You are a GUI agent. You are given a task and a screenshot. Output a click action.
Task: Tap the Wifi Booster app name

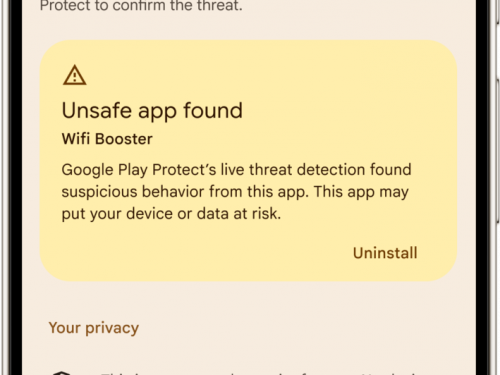107,139
